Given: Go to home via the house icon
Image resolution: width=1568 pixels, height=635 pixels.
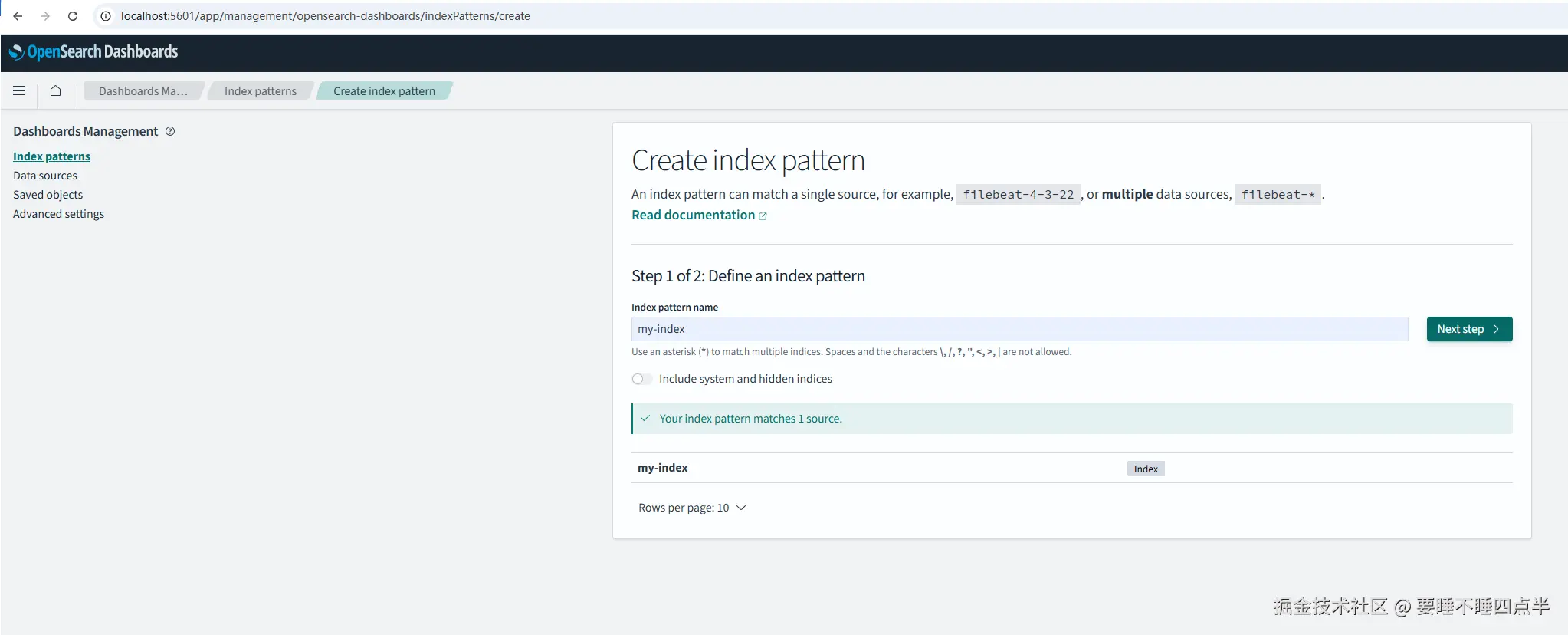Looking at the screenshot, I should coord(55,90).
